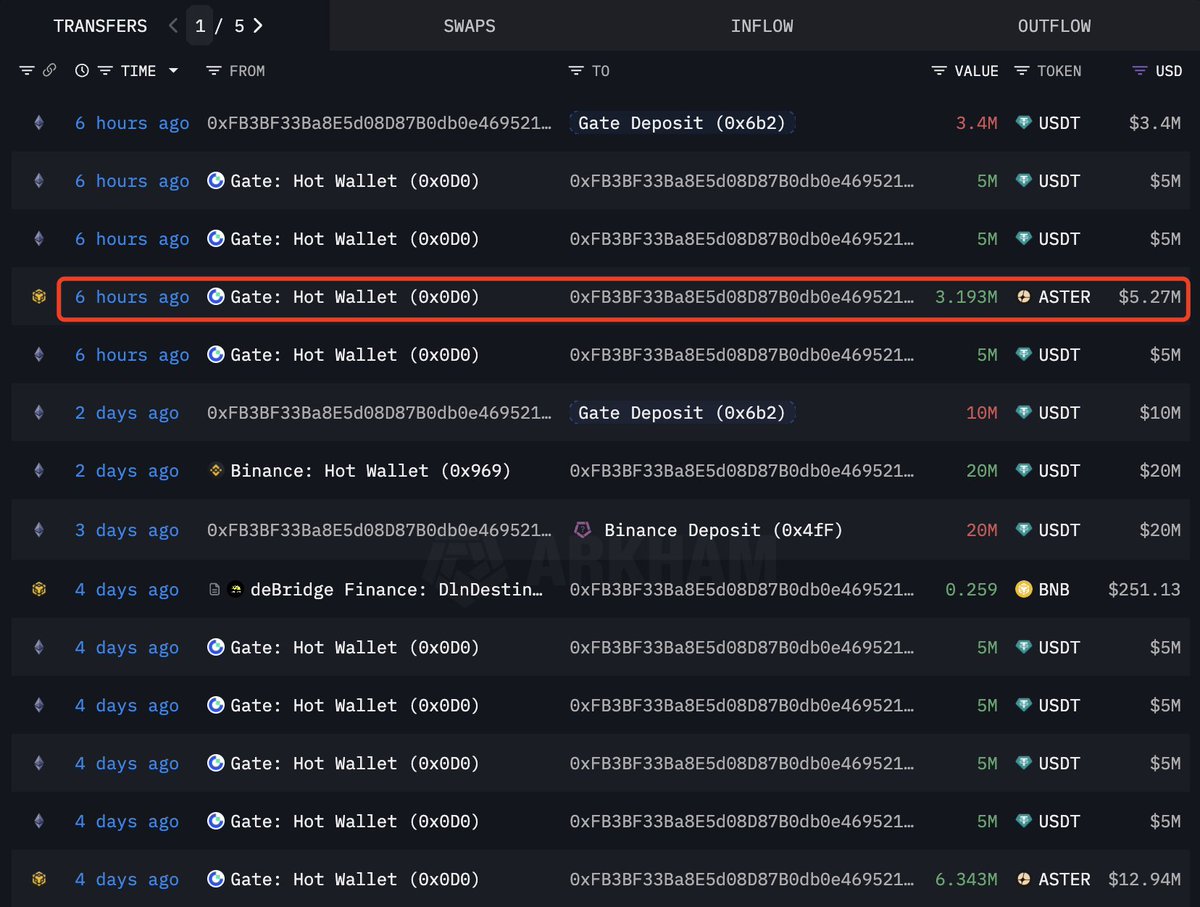Go to previous page with left chevron

[174, 26]
